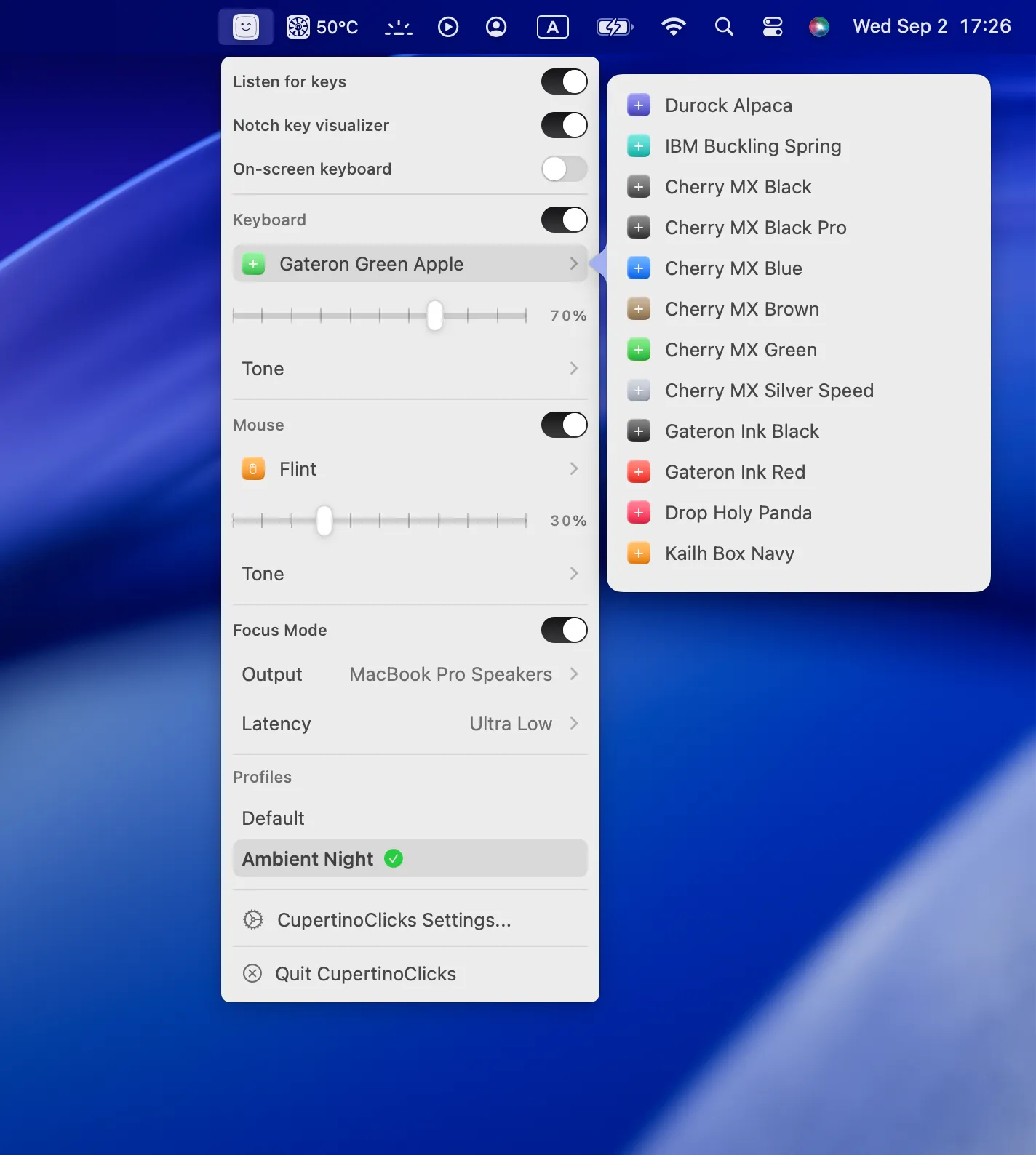The width and height of the screenshot is (1036, 1155).
Task: Click the CupertinoClicks smiley menu bar icon
Action: pos(246,27)
